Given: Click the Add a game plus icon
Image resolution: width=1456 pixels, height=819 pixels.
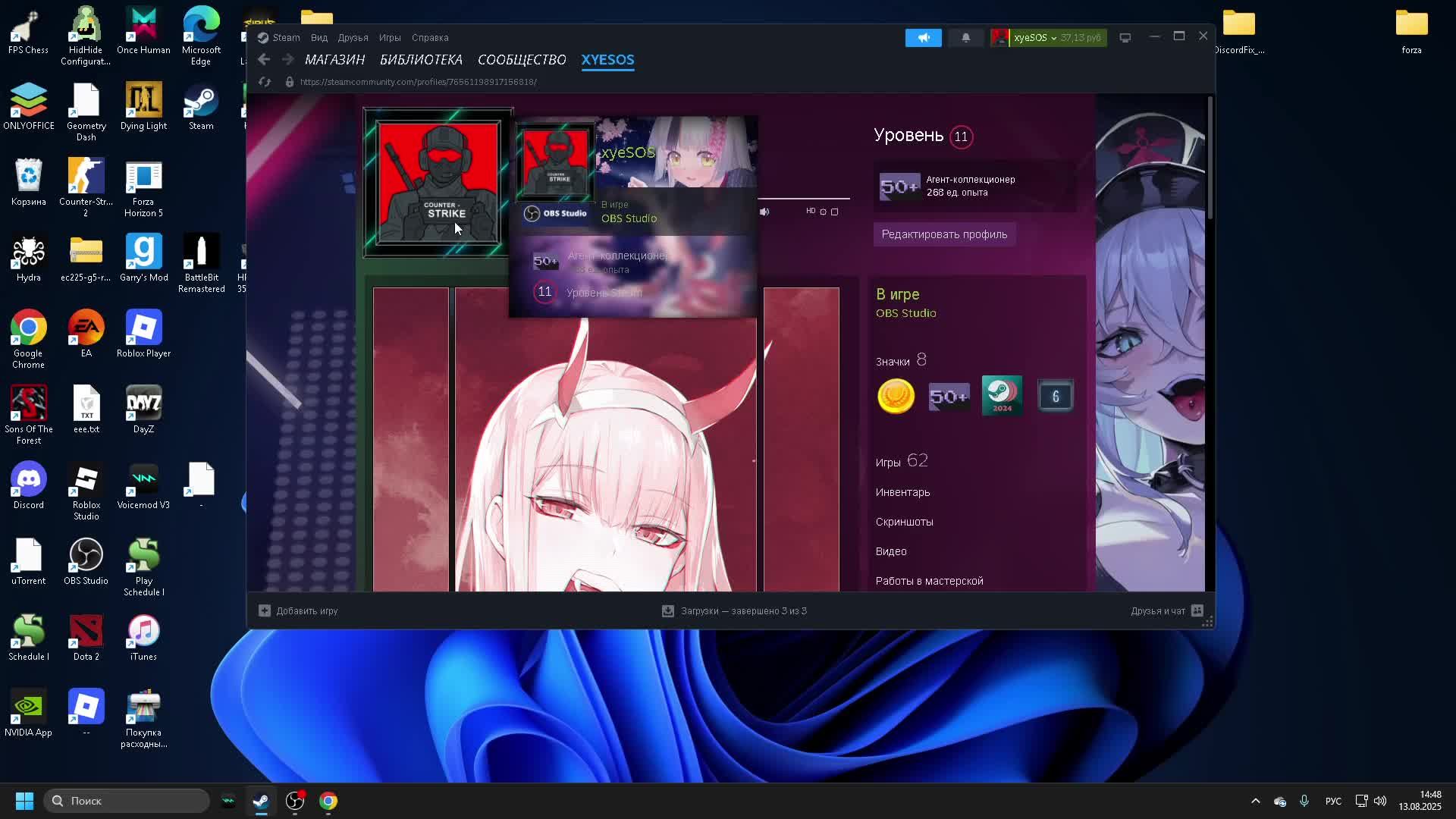Looking at the screenshot, I should pos(265,610).
